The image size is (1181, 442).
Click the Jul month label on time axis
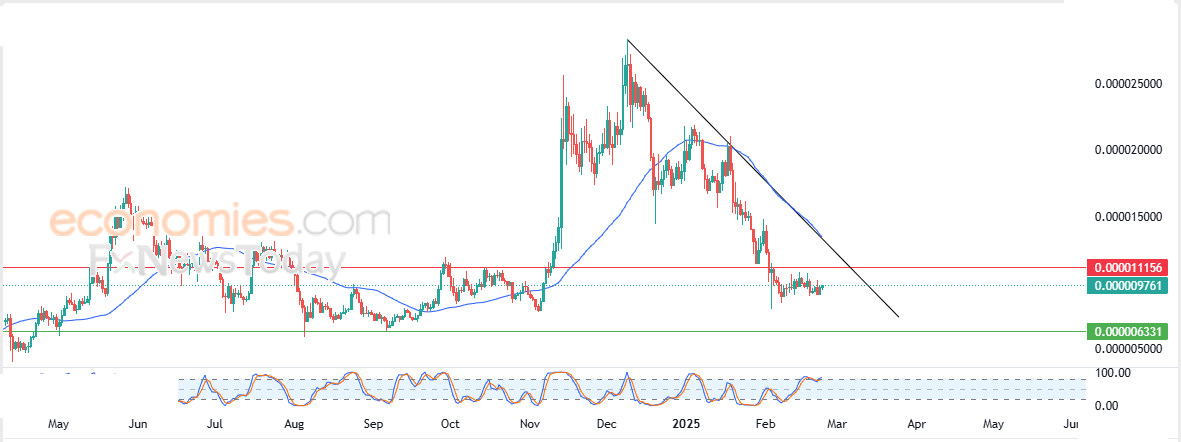(215, 424)
